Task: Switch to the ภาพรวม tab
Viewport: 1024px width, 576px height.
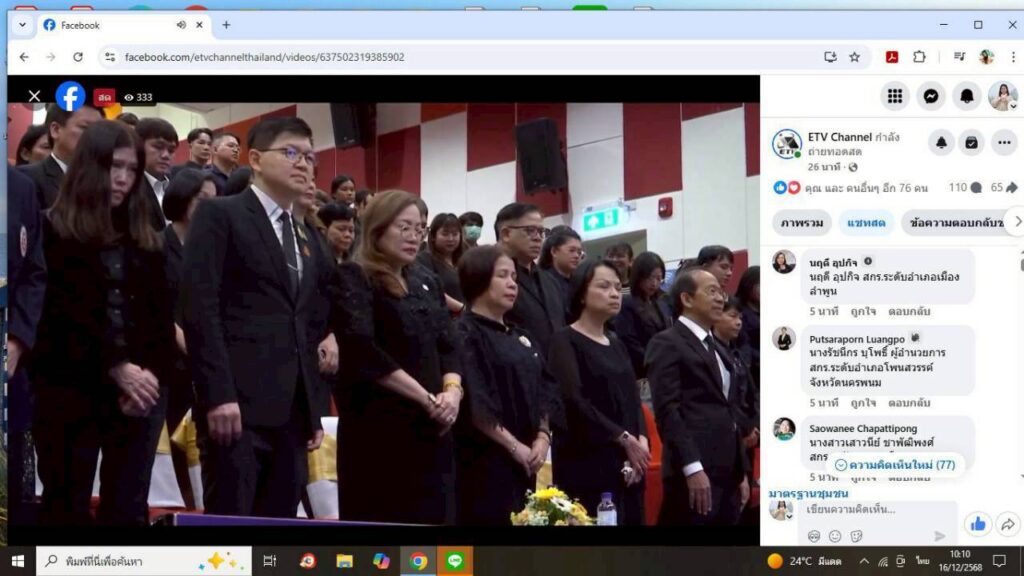Action: [x=802, y=221]
